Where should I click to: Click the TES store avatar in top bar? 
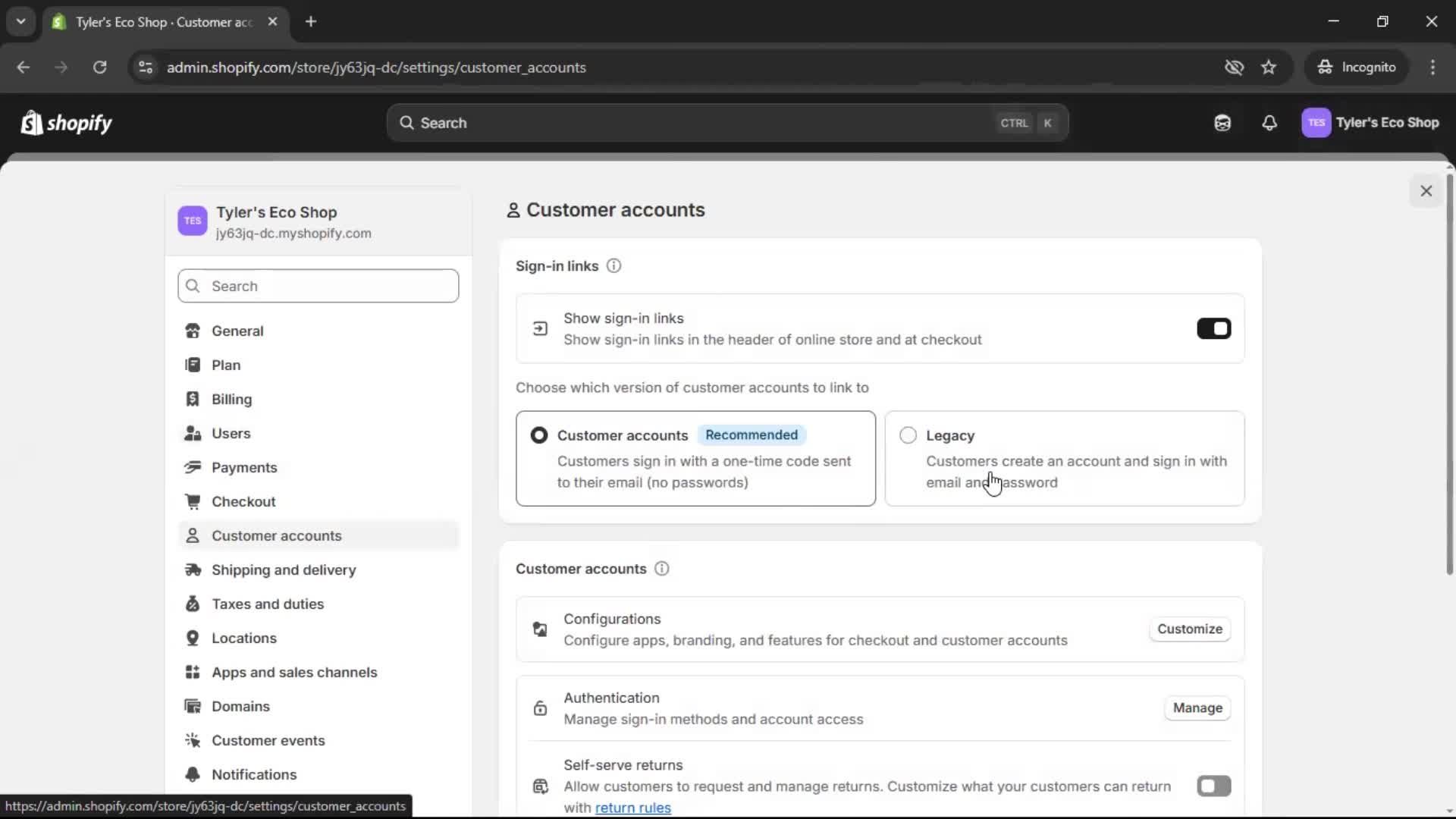[x=1316, y=123]
